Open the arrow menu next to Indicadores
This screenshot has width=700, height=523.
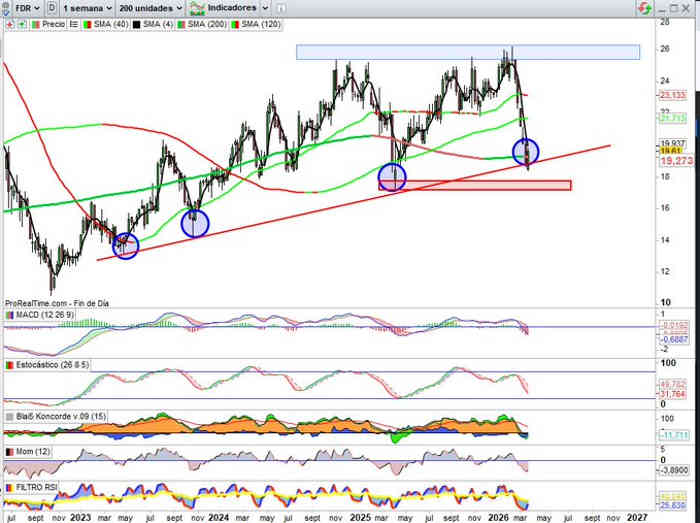coord(262,7)
